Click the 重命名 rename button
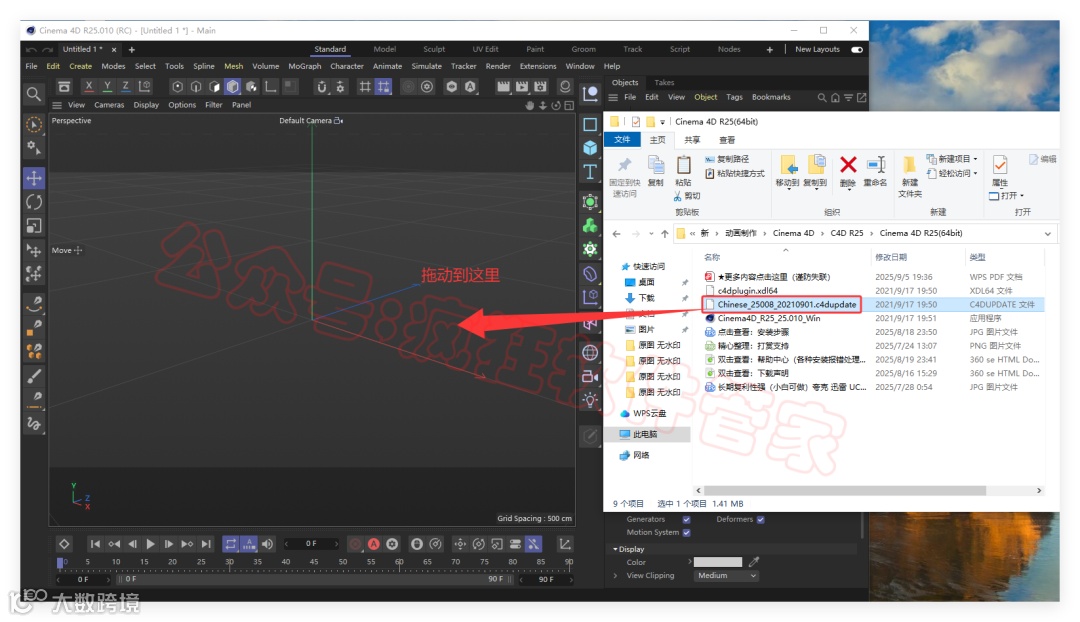Screen dimensions: 1080x622 pos(875,172)
